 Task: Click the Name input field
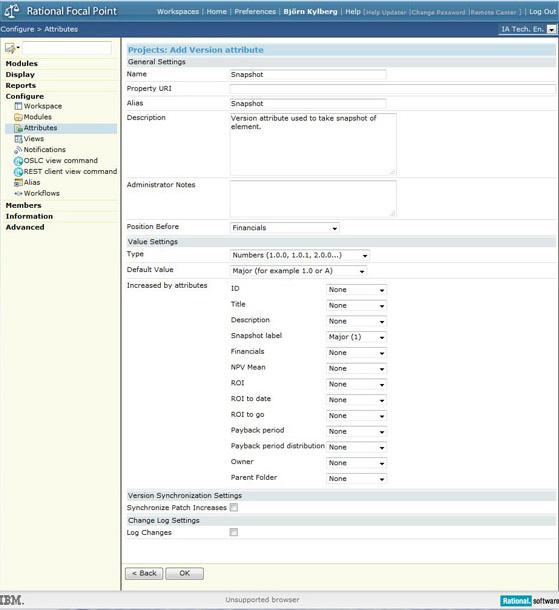tap(308, 75)
